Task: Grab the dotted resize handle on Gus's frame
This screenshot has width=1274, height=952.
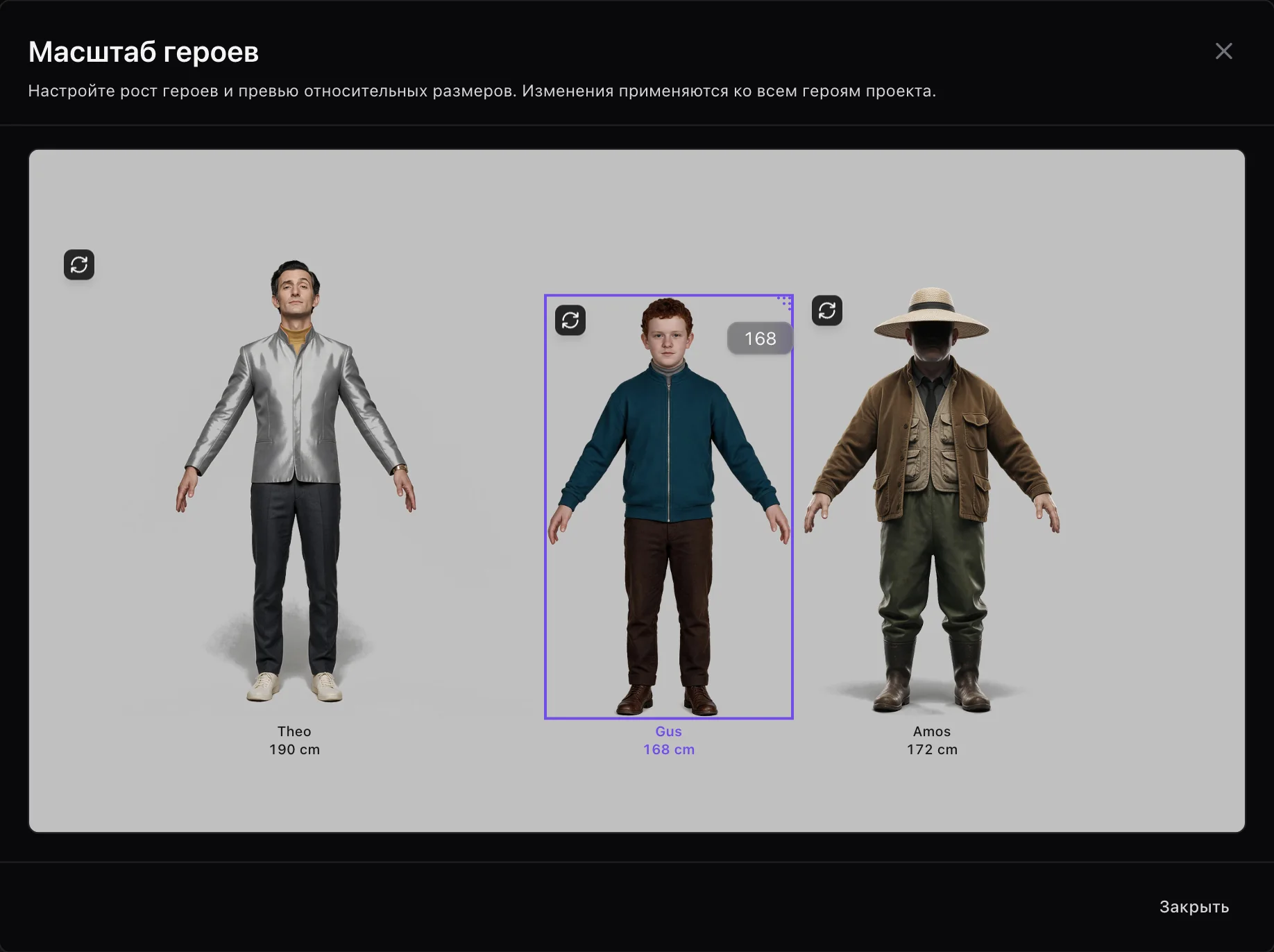Action: pyautogui.click(x=785, y=303)
